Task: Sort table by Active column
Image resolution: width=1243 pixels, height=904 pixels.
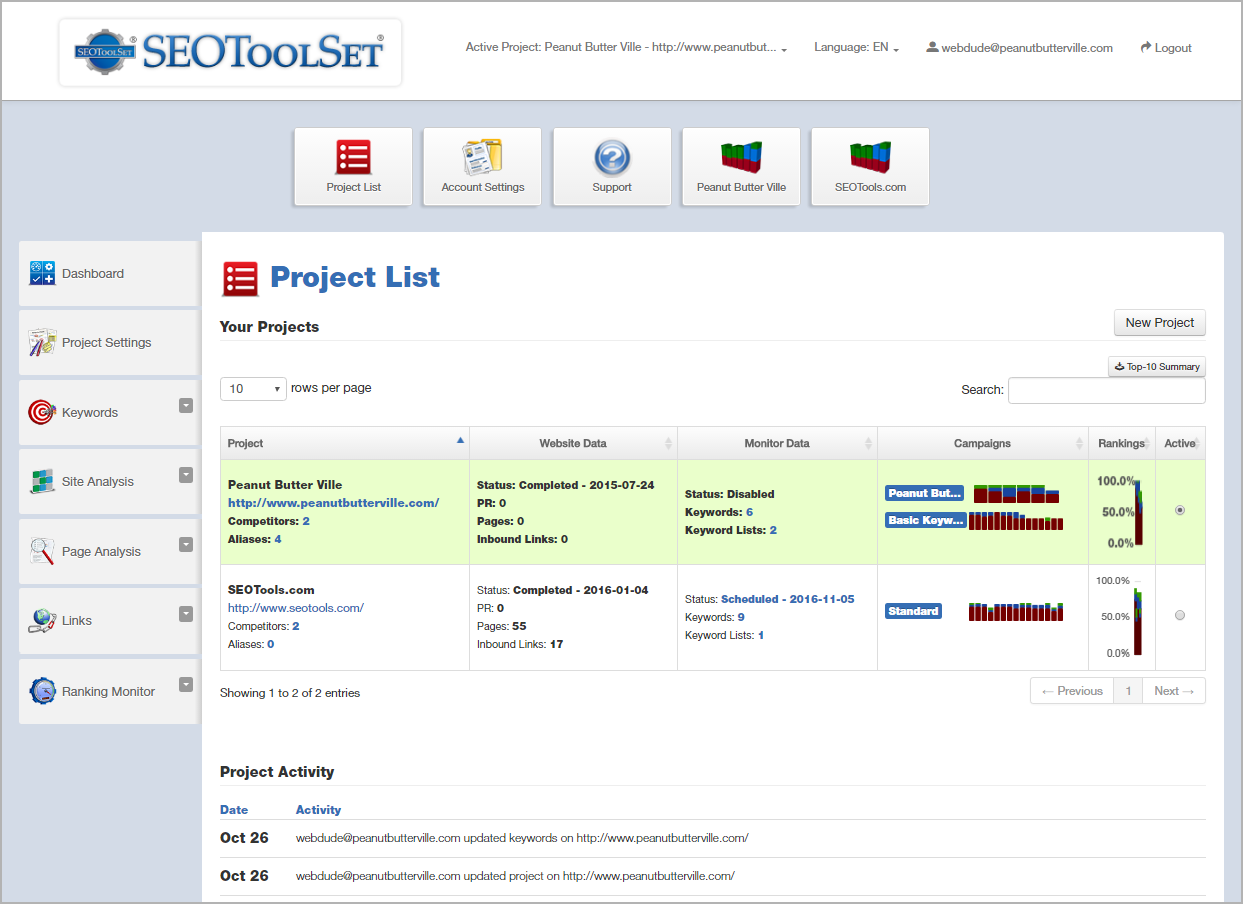Action: pyautogui.click(x=1180, y=443)
